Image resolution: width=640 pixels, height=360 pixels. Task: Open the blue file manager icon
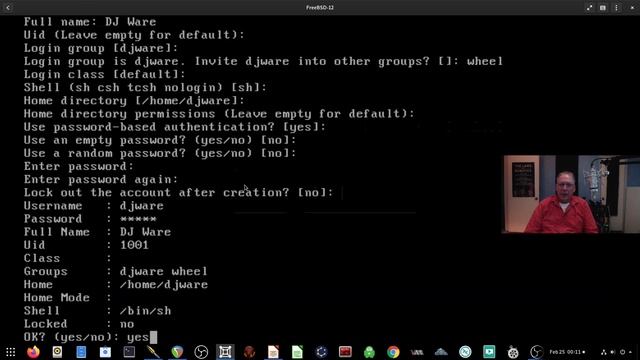tap(81, 352)
